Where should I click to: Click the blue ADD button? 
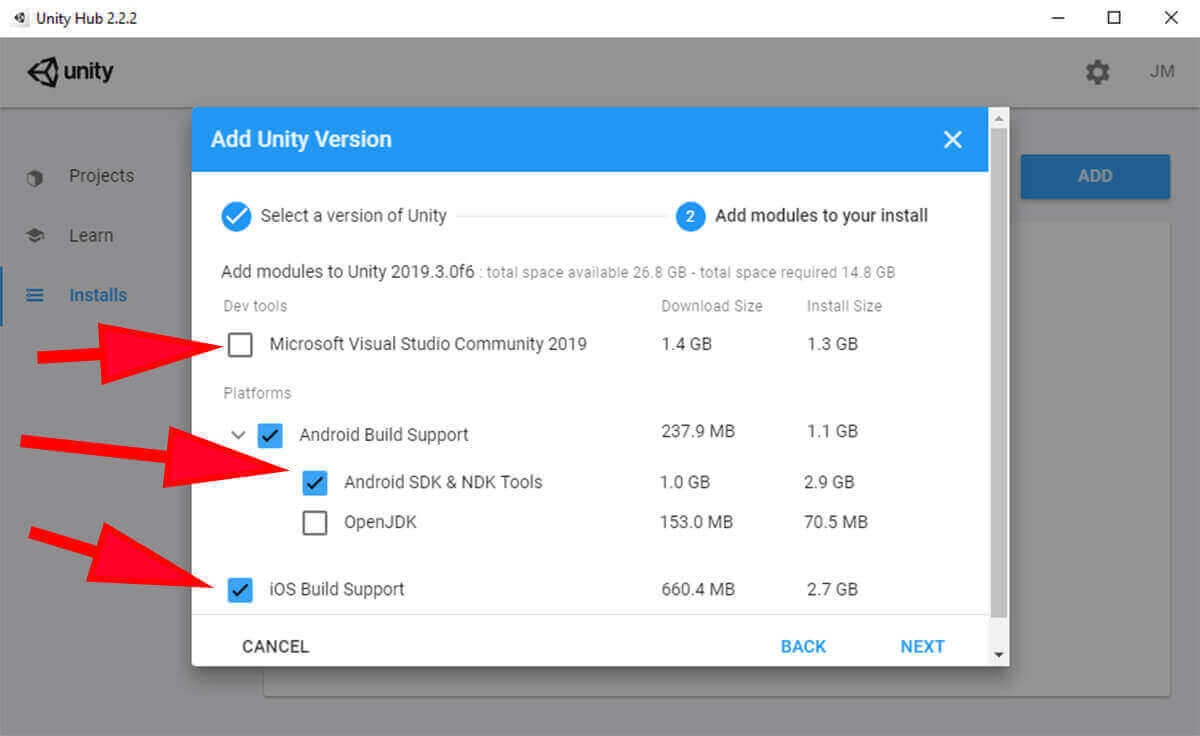1095,176
